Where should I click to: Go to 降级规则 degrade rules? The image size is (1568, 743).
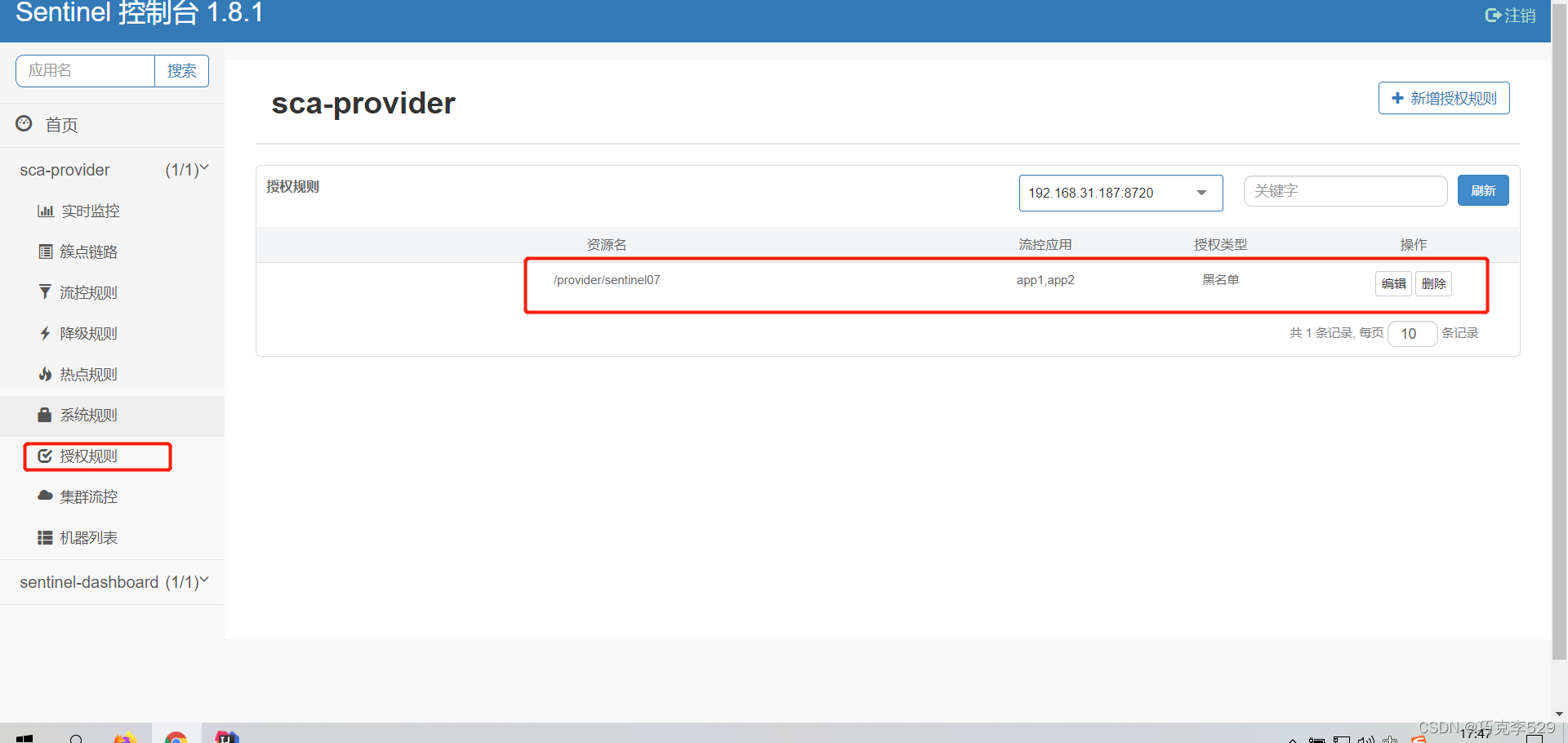pos(89,333)
